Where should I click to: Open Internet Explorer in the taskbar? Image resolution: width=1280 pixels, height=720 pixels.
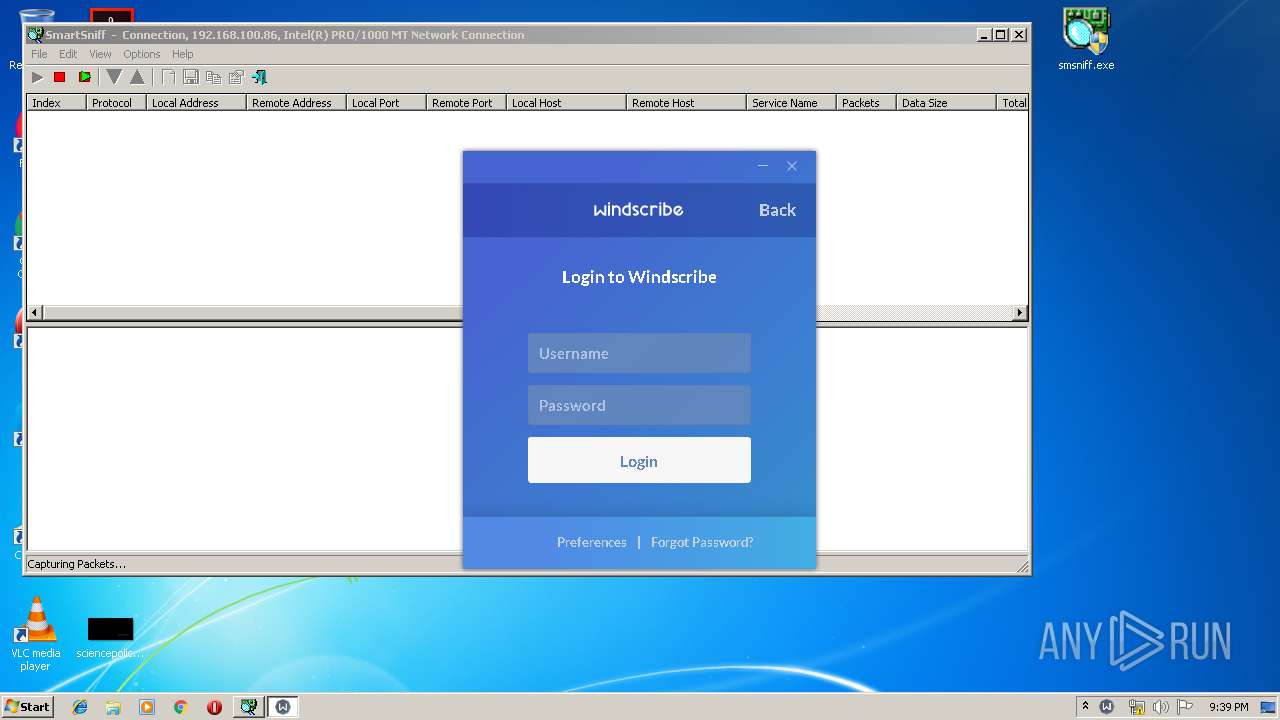pos(80,707)
